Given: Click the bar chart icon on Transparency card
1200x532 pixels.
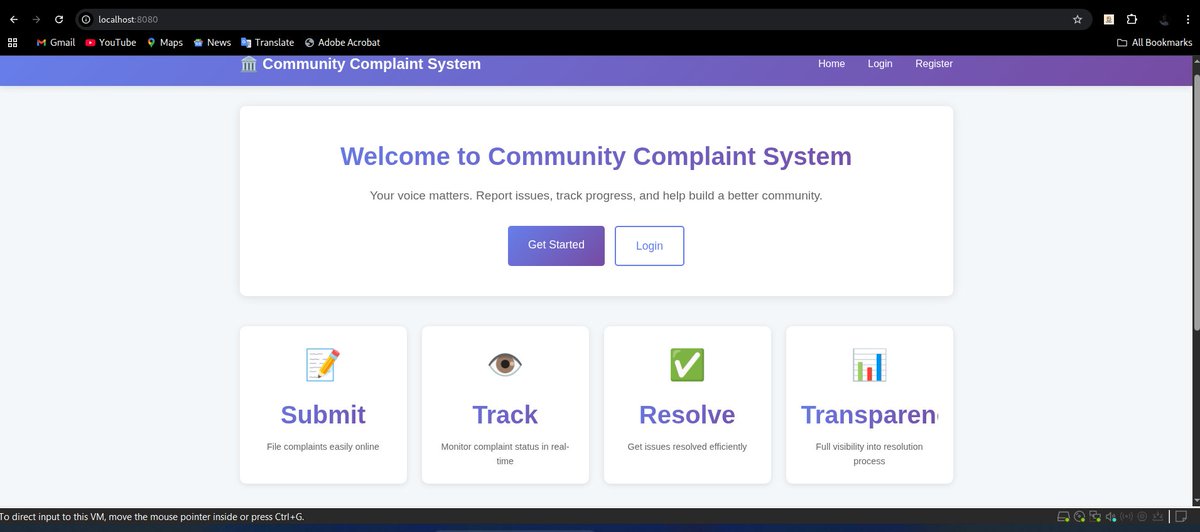Looking at the screenshot, I should [869, 364].
